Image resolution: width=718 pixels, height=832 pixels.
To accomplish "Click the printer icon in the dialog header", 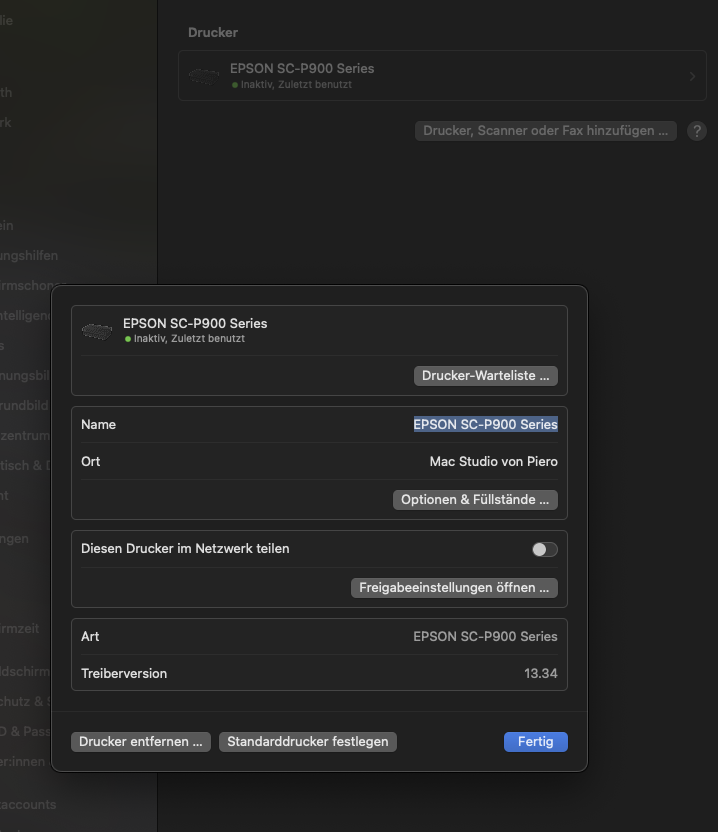I will coord(97,332).
